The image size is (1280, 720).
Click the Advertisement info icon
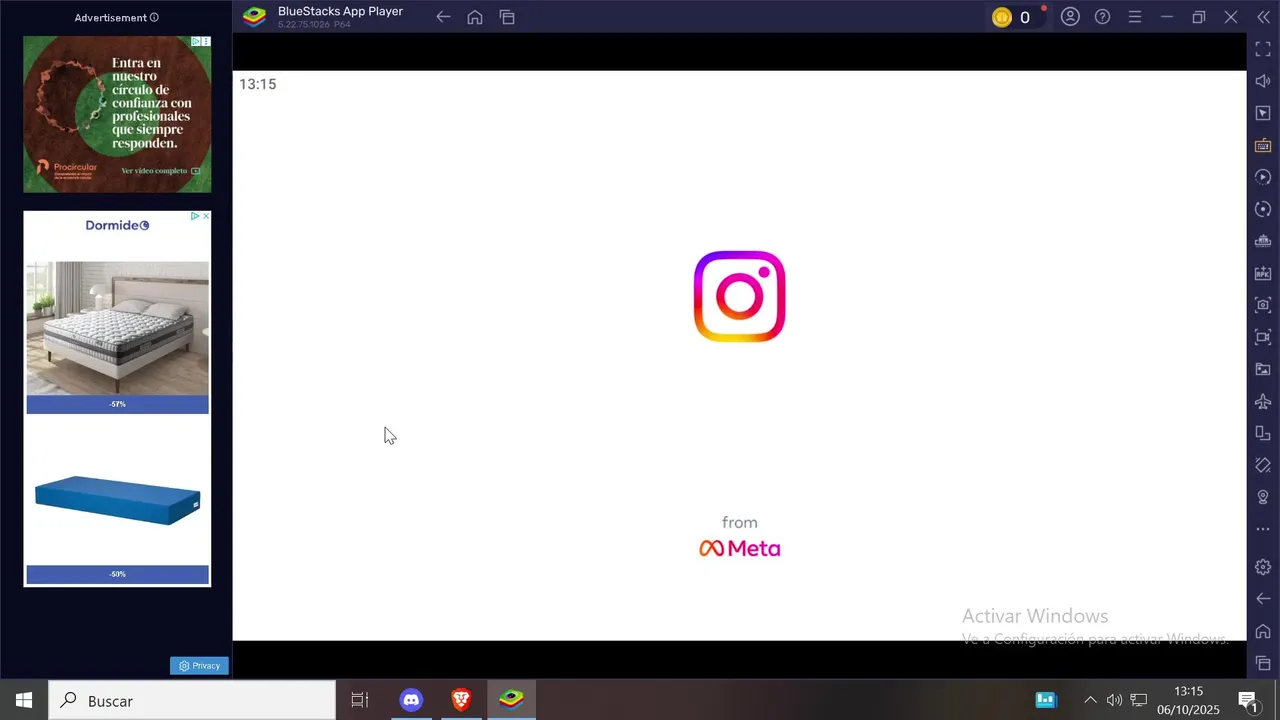point(154,18)
